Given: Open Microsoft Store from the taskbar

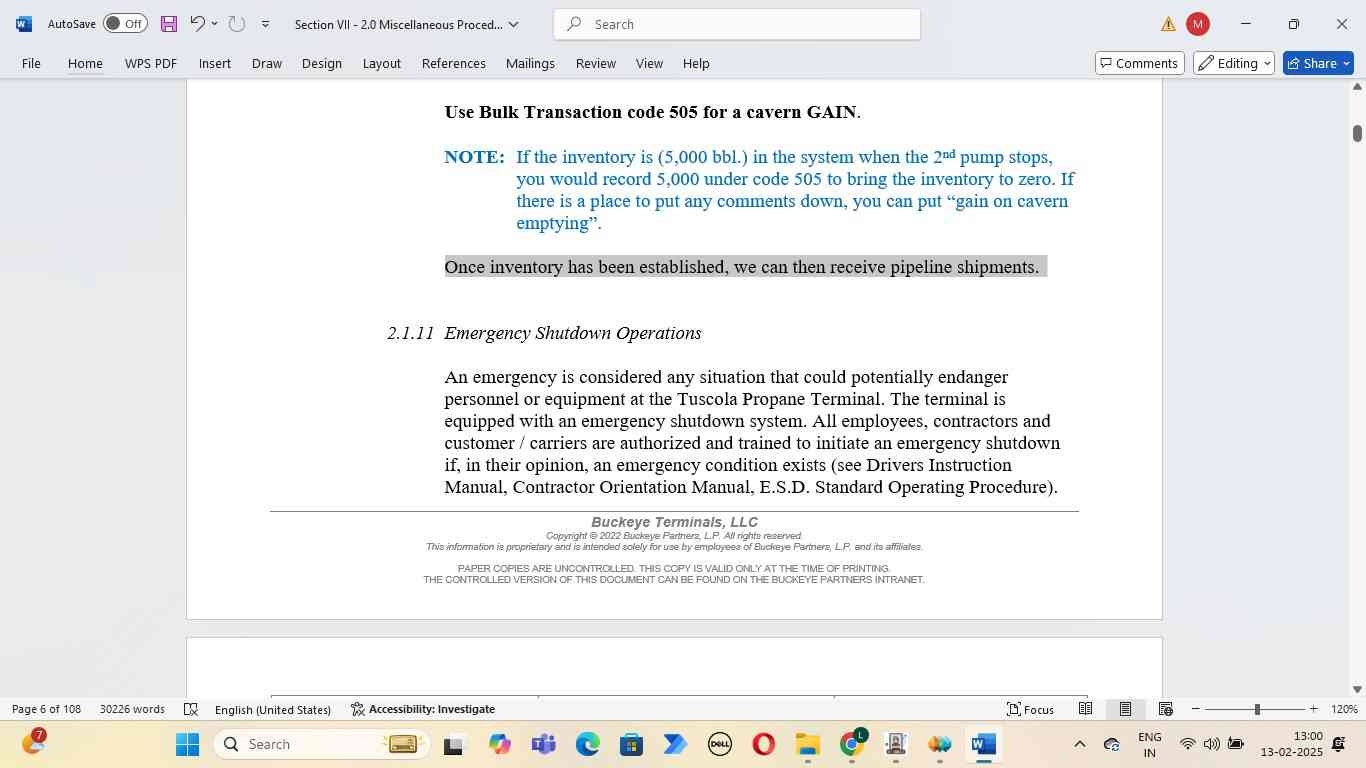Looking at the screenshot, I should (631, 744).
